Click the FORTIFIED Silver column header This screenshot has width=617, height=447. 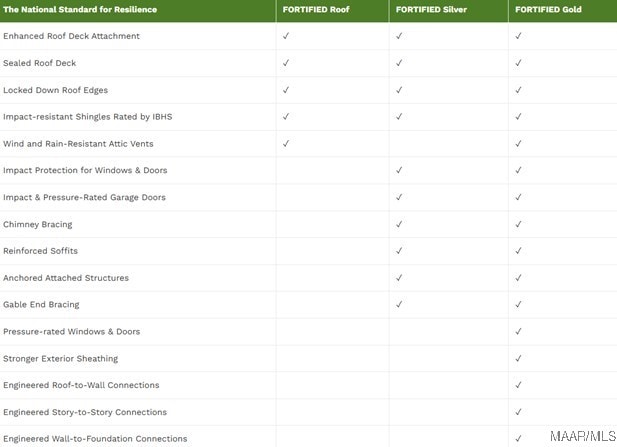431,9
